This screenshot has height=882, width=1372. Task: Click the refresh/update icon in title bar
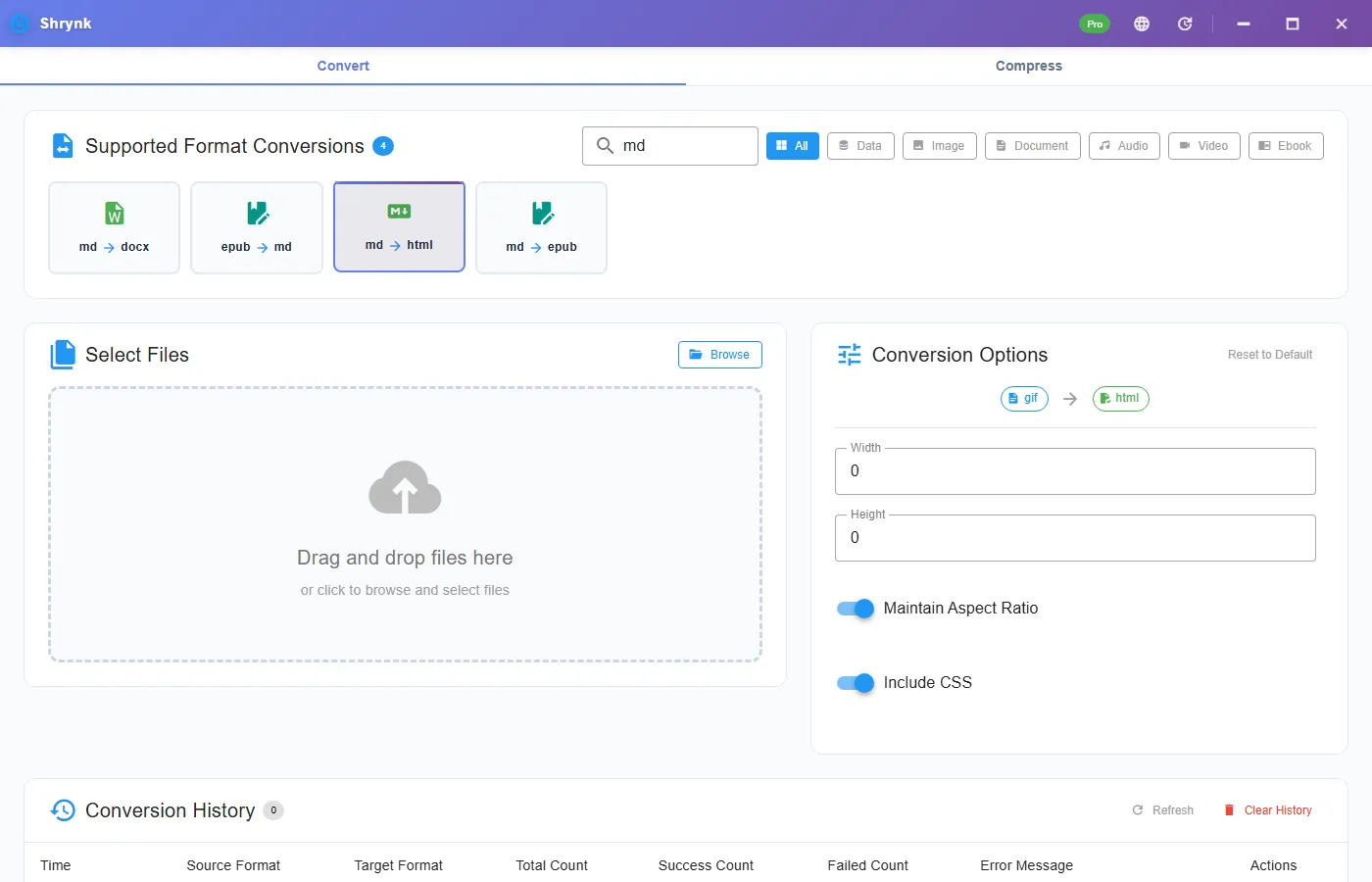pos(1185,24)
